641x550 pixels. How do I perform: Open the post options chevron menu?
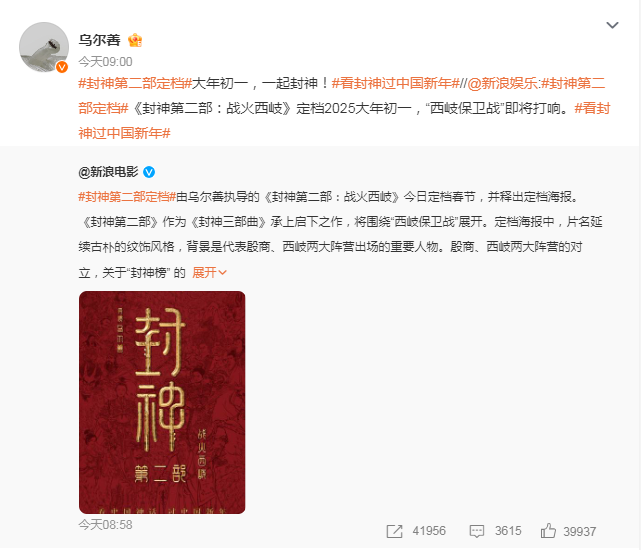(612, 25)
